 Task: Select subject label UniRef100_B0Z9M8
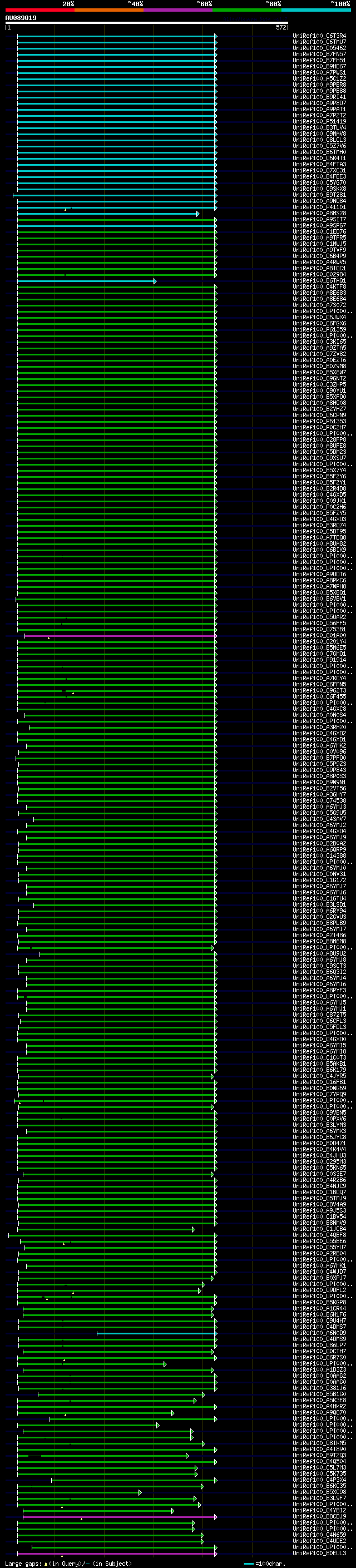319,366
